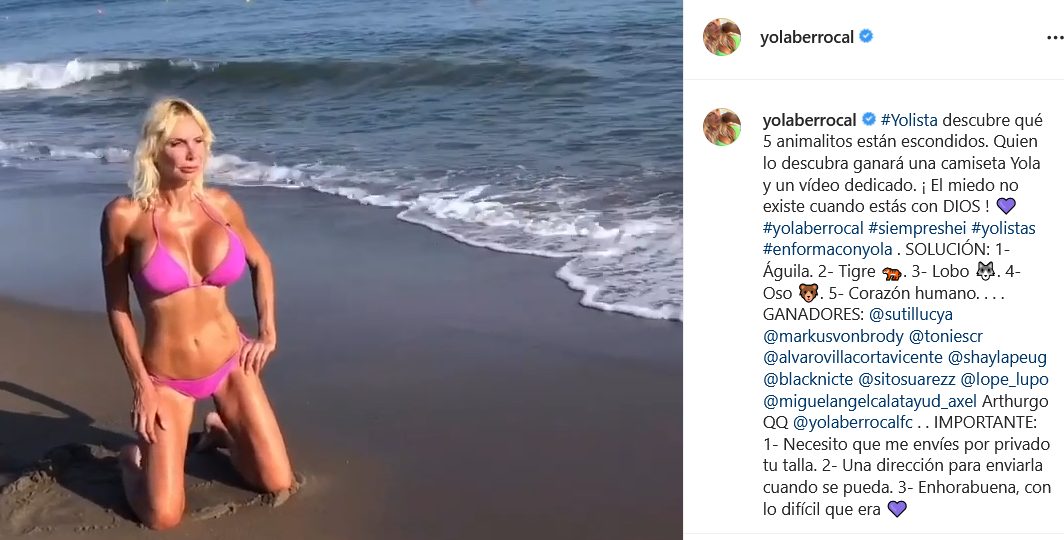
Task: Visit @yolaberrocalfc profile mention
Action: pos(853,422)
